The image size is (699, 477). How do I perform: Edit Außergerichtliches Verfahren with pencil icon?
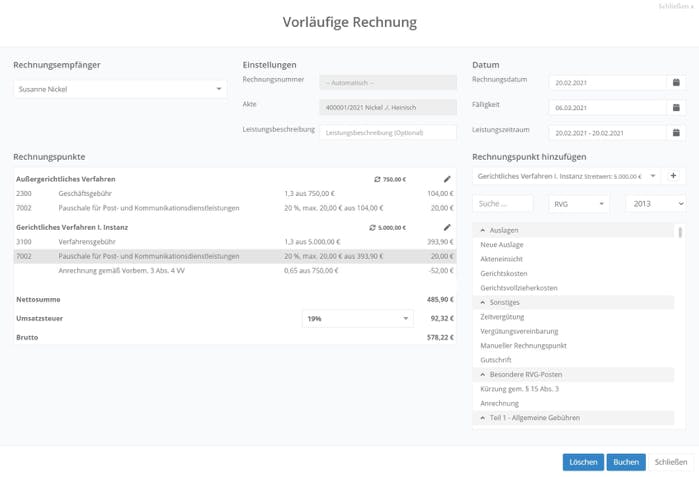(447, 179)
